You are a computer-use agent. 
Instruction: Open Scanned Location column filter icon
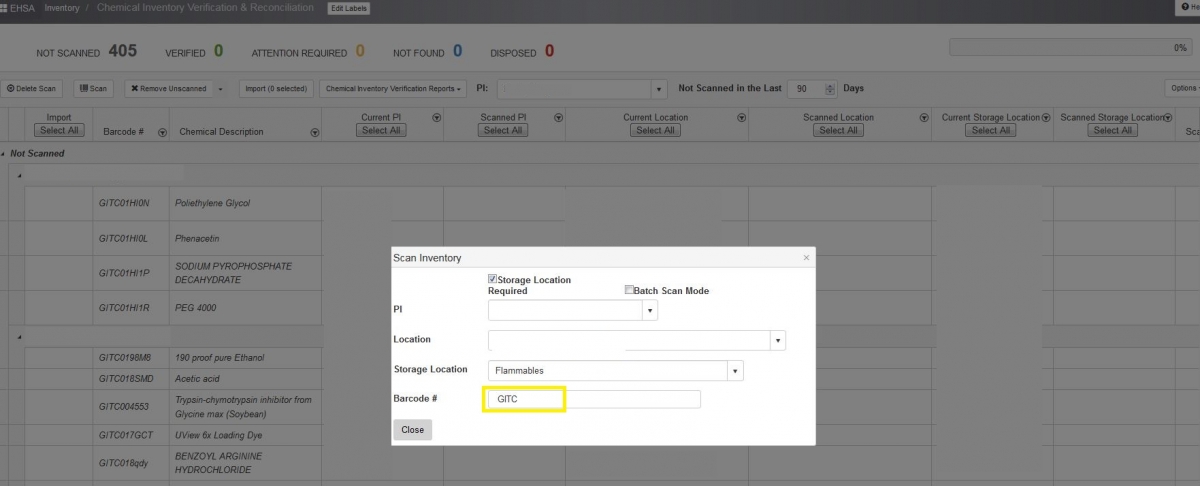point(924,118)
